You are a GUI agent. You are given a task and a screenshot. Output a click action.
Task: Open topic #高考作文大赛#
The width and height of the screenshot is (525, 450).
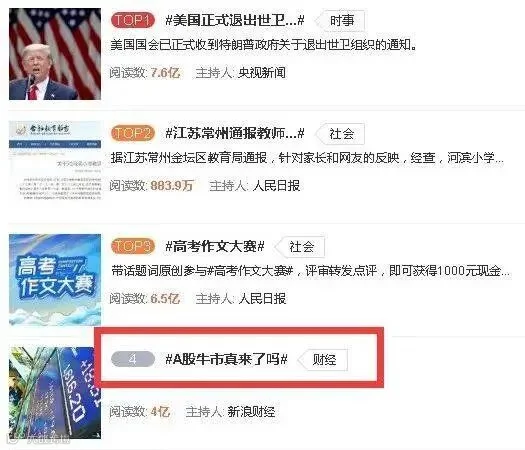215,247
